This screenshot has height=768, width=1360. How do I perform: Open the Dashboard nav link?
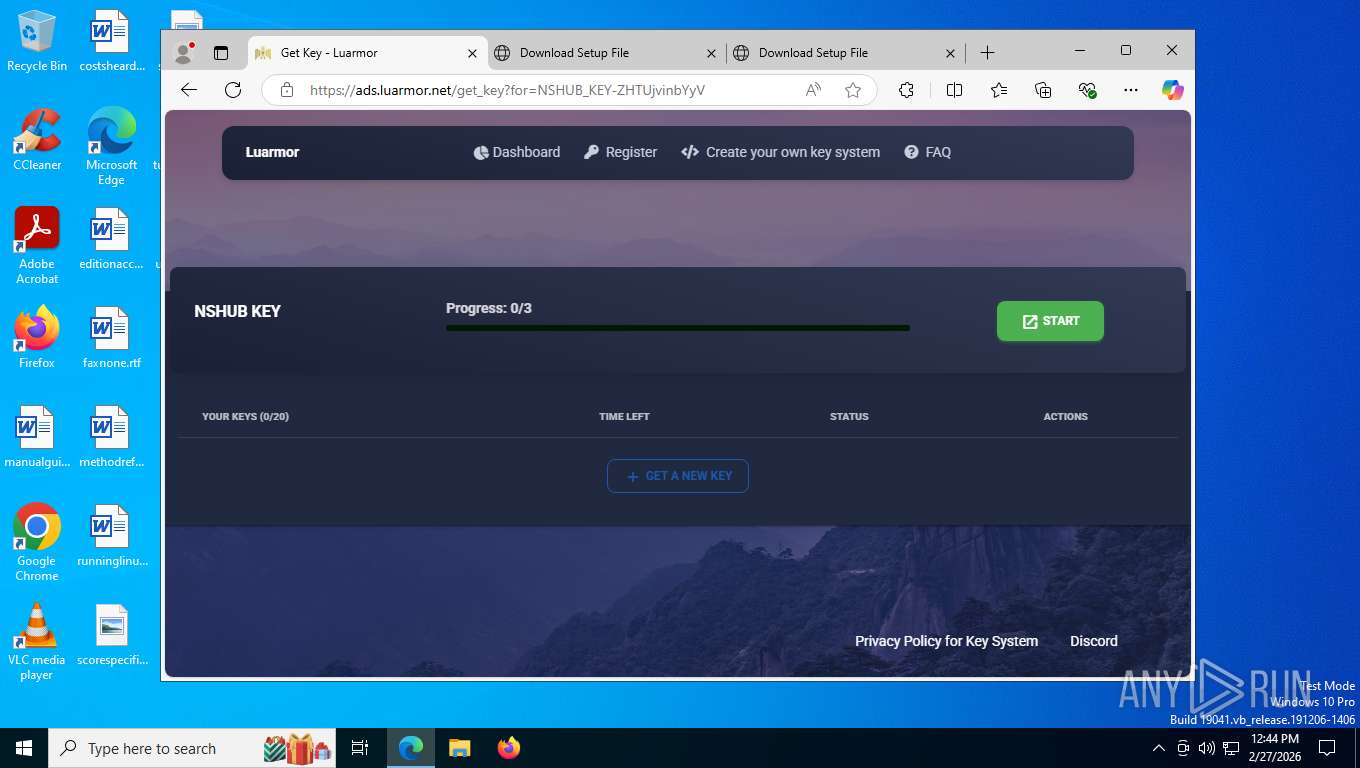point(517,152)
